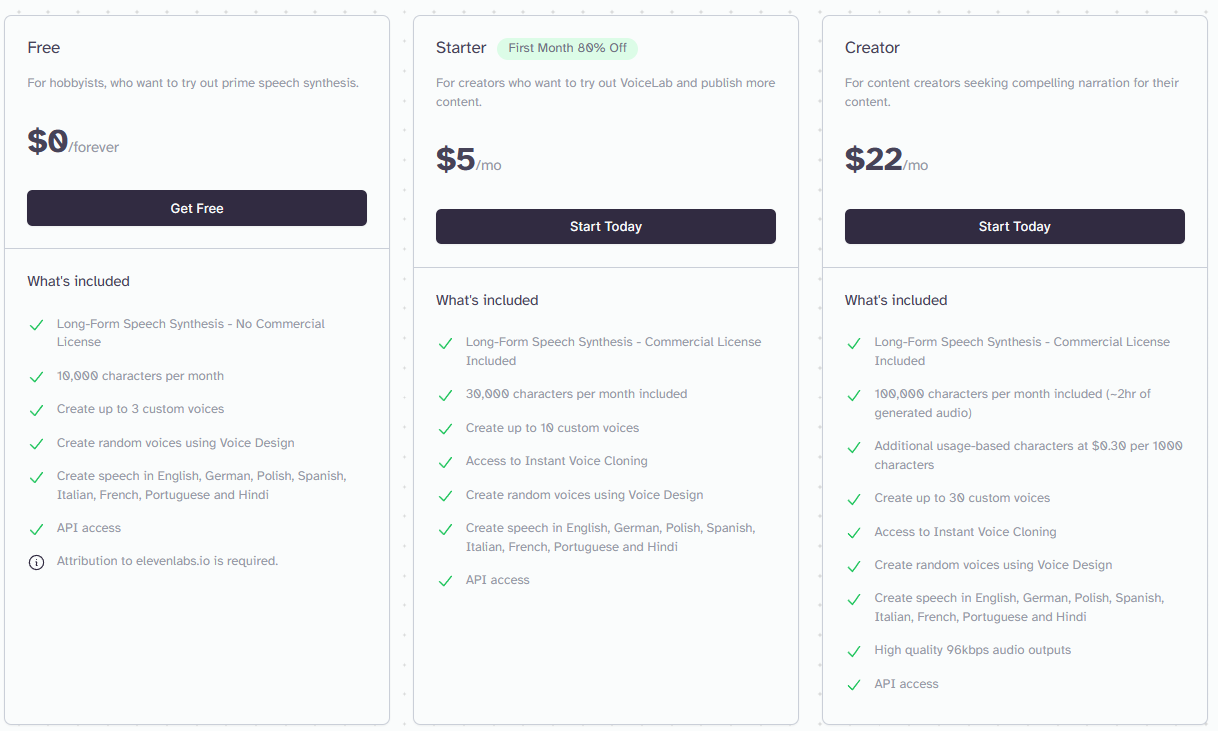The height and width of the screenshot is (731, 1218).
Task: Click checkmark next to Create up to 30 custom voices
Action: click(x=854, y=499)
